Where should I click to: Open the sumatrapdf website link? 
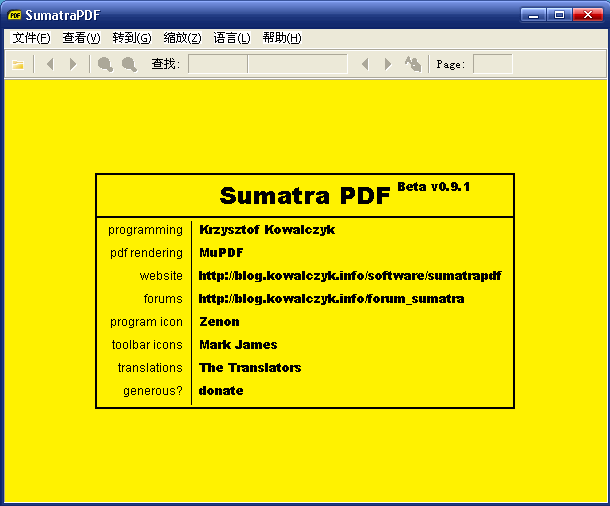click(x=350, y=276)
